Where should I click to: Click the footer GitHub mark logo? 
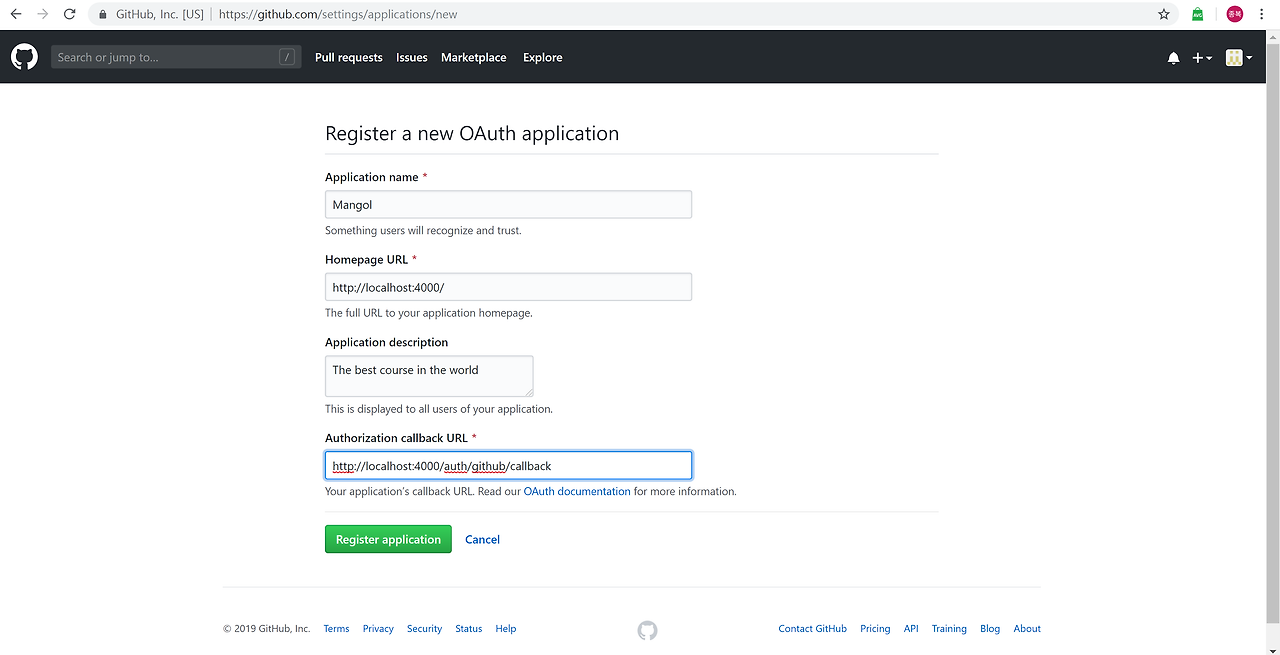pos(647,630)
